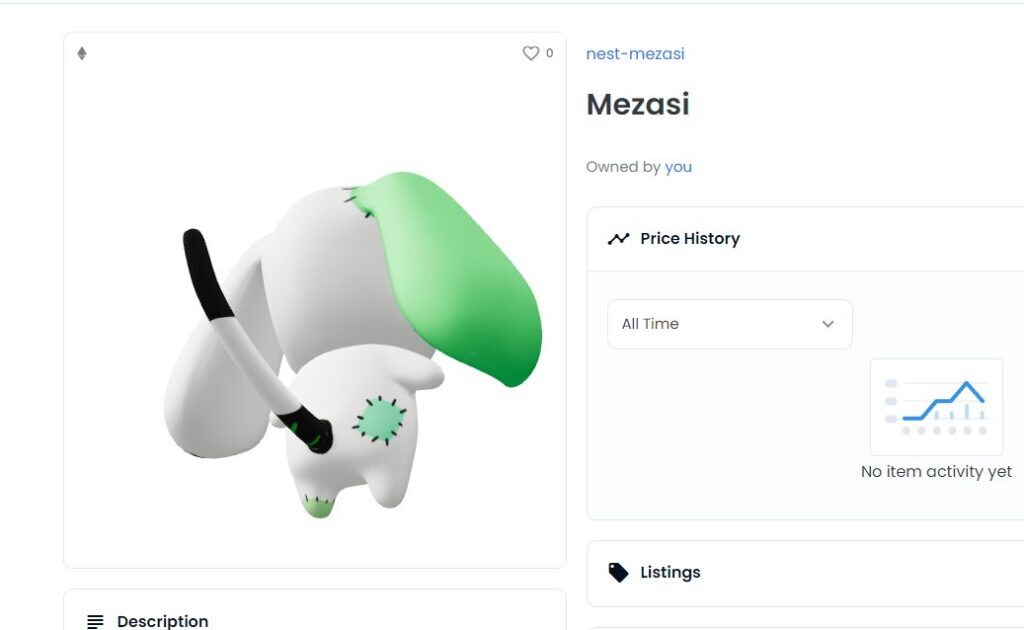
Task: Click the Listings tag icon
Action: pos(618,572)
